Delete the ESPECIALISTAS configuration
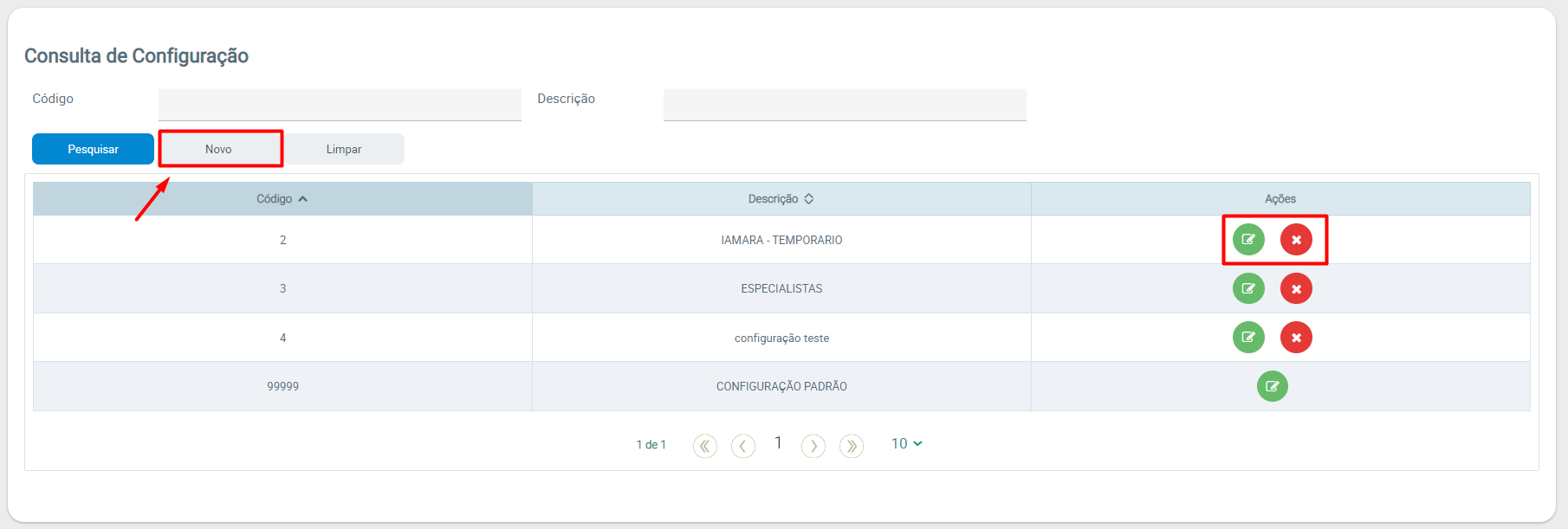 [x=1296, y=288]
